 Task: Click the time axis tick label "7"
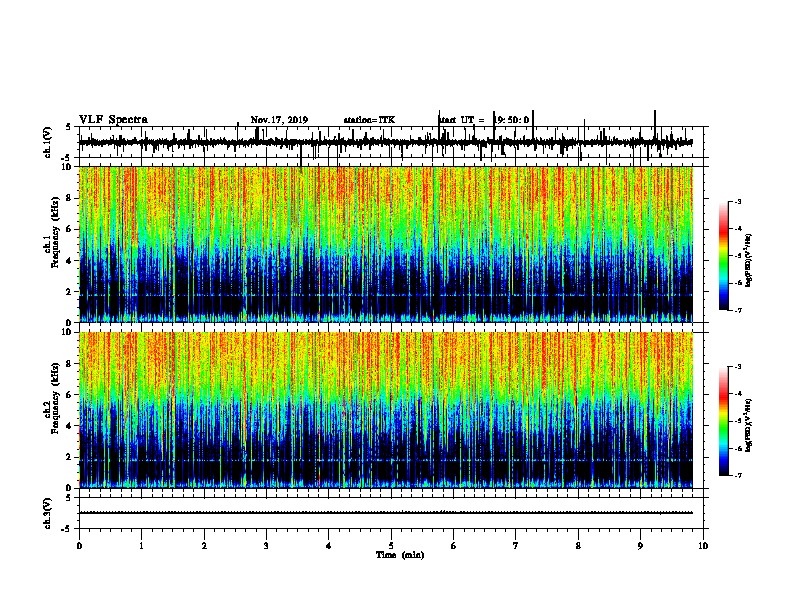[x=516, y=546]
